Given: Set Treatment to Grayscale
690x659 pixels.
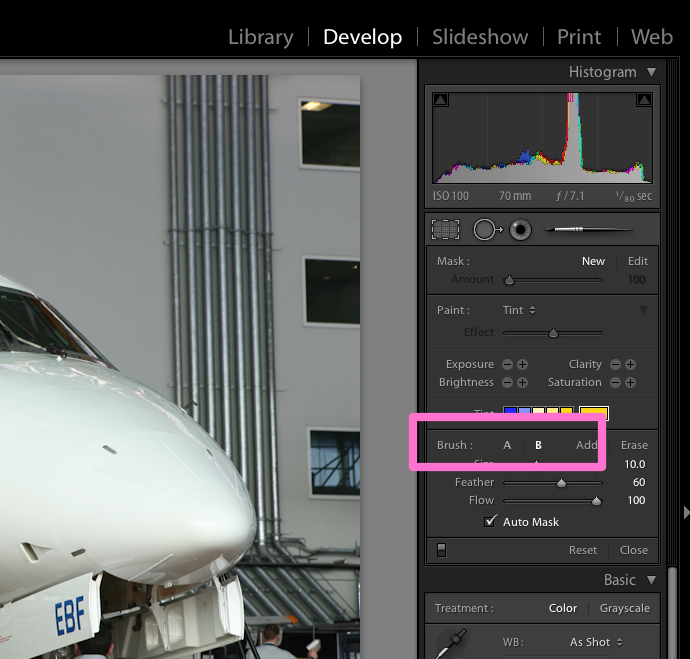Looking at the screenshot, I should [x=624, y=608].
